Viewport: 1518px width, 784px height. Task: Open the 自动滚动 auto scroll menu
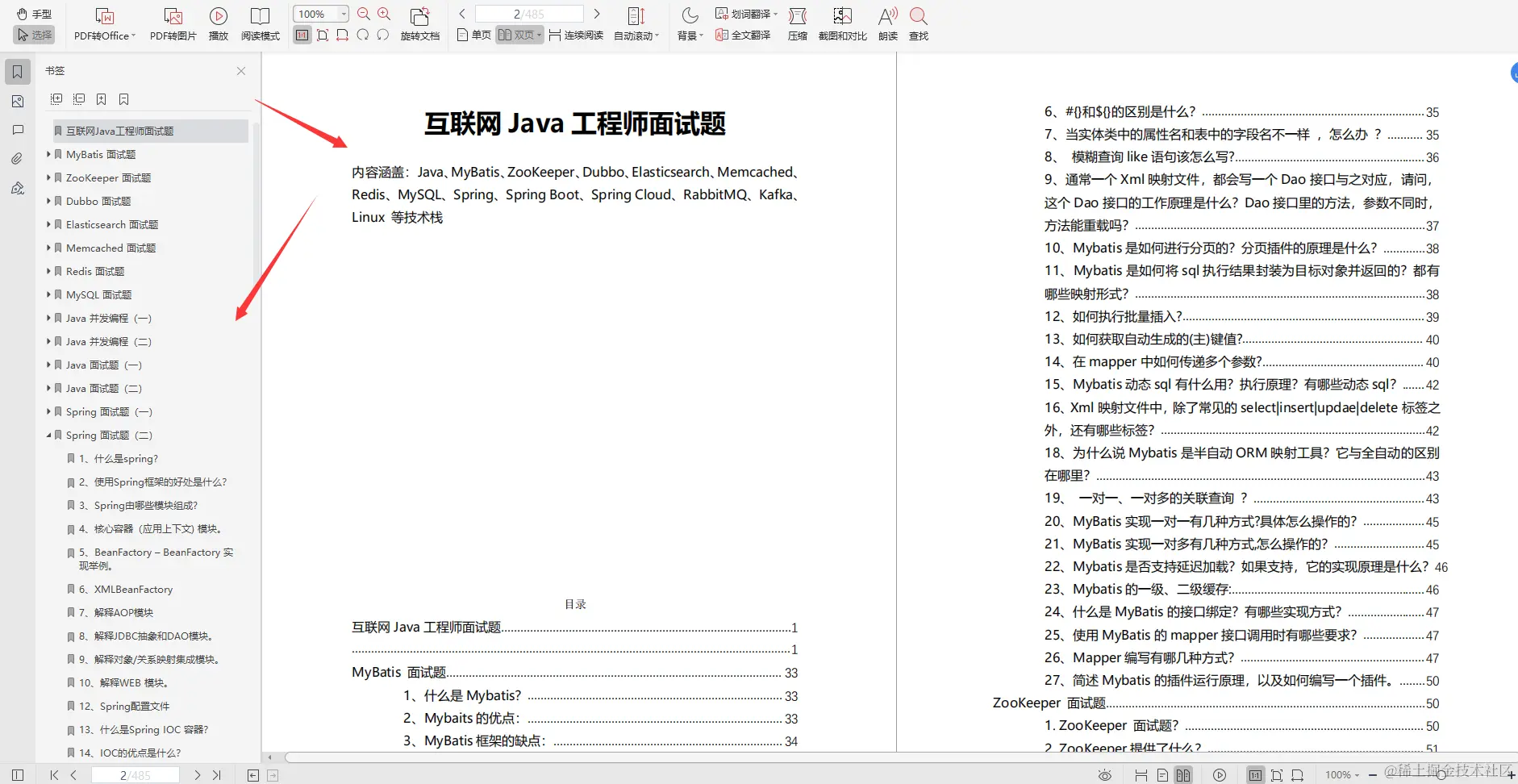[x=636, y=24]
